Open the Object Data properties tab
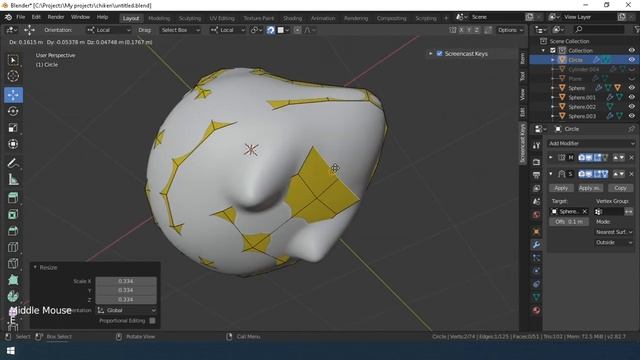 coord(536,297)
